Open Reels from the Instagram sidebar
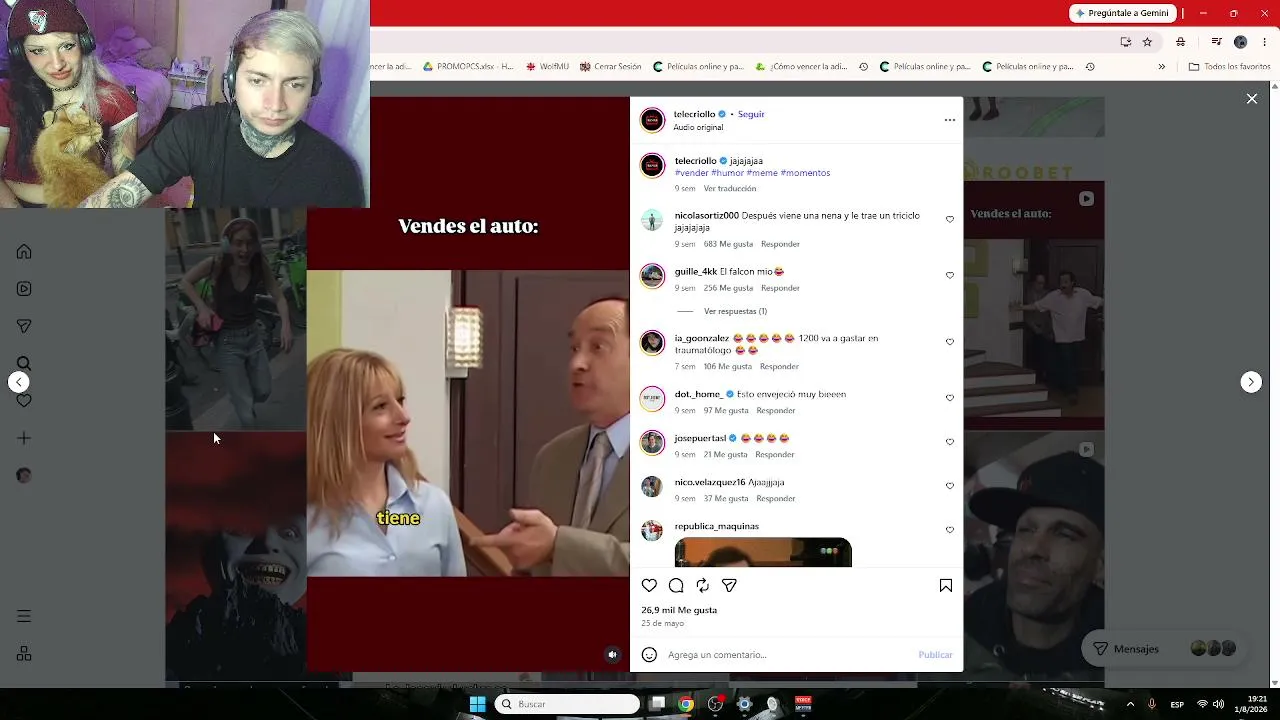1280x720 pixels. click(x=24, y=289)
